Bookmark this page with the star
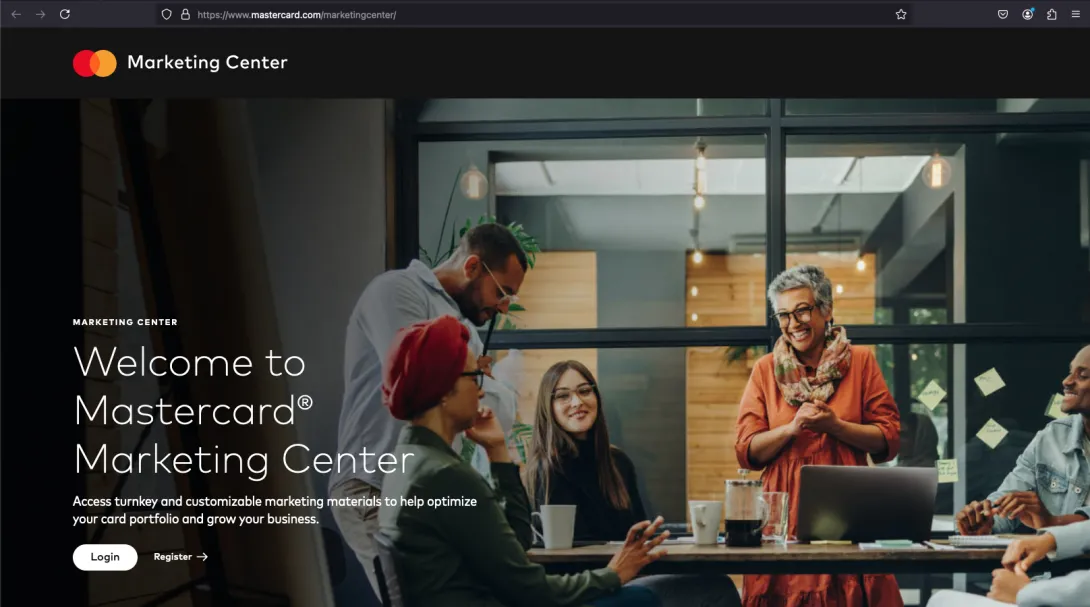 coord(901,15)
